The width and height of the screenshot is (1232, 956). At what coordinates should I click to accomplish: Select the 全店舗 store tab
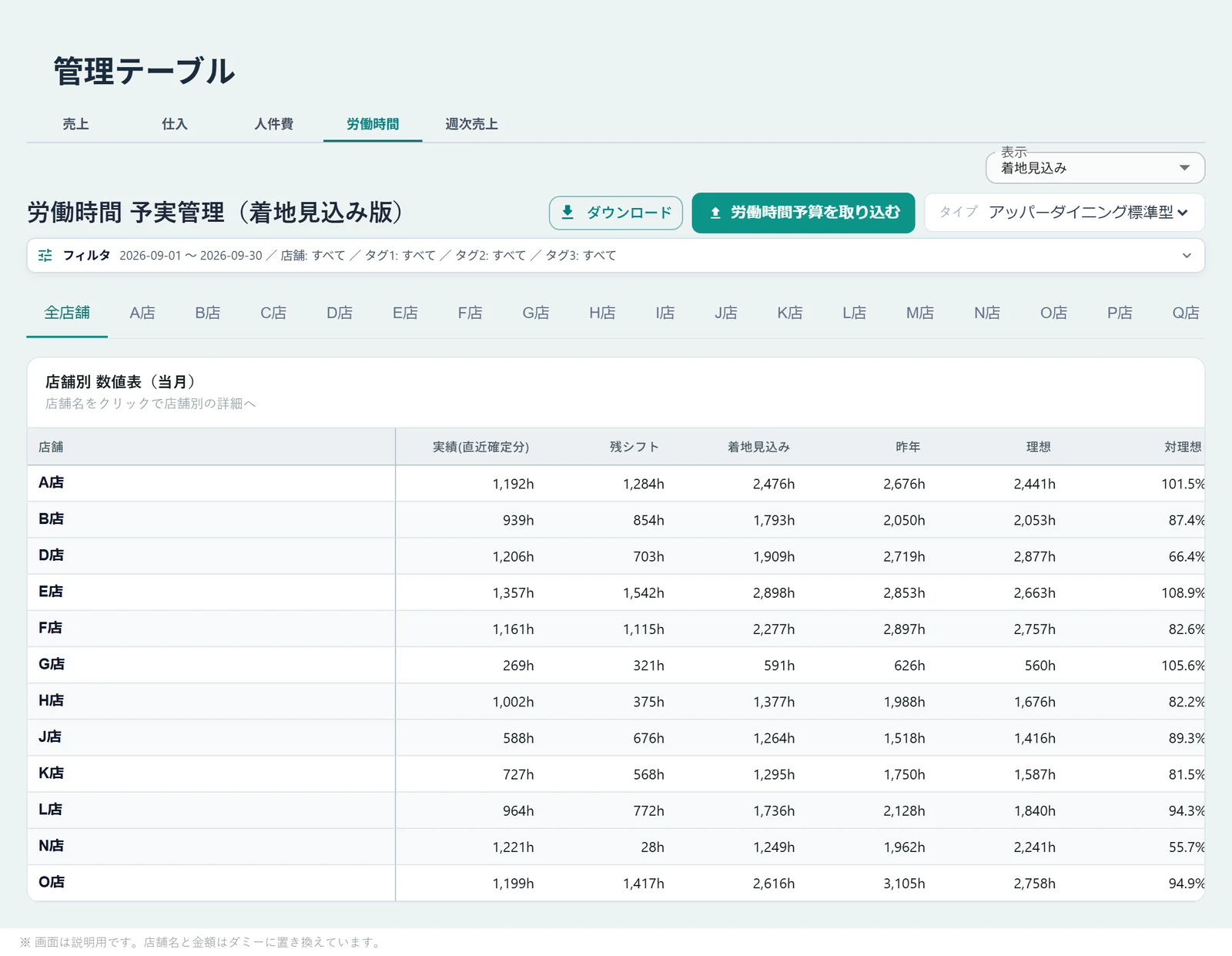pyautogui.click(x=67, y=313)
